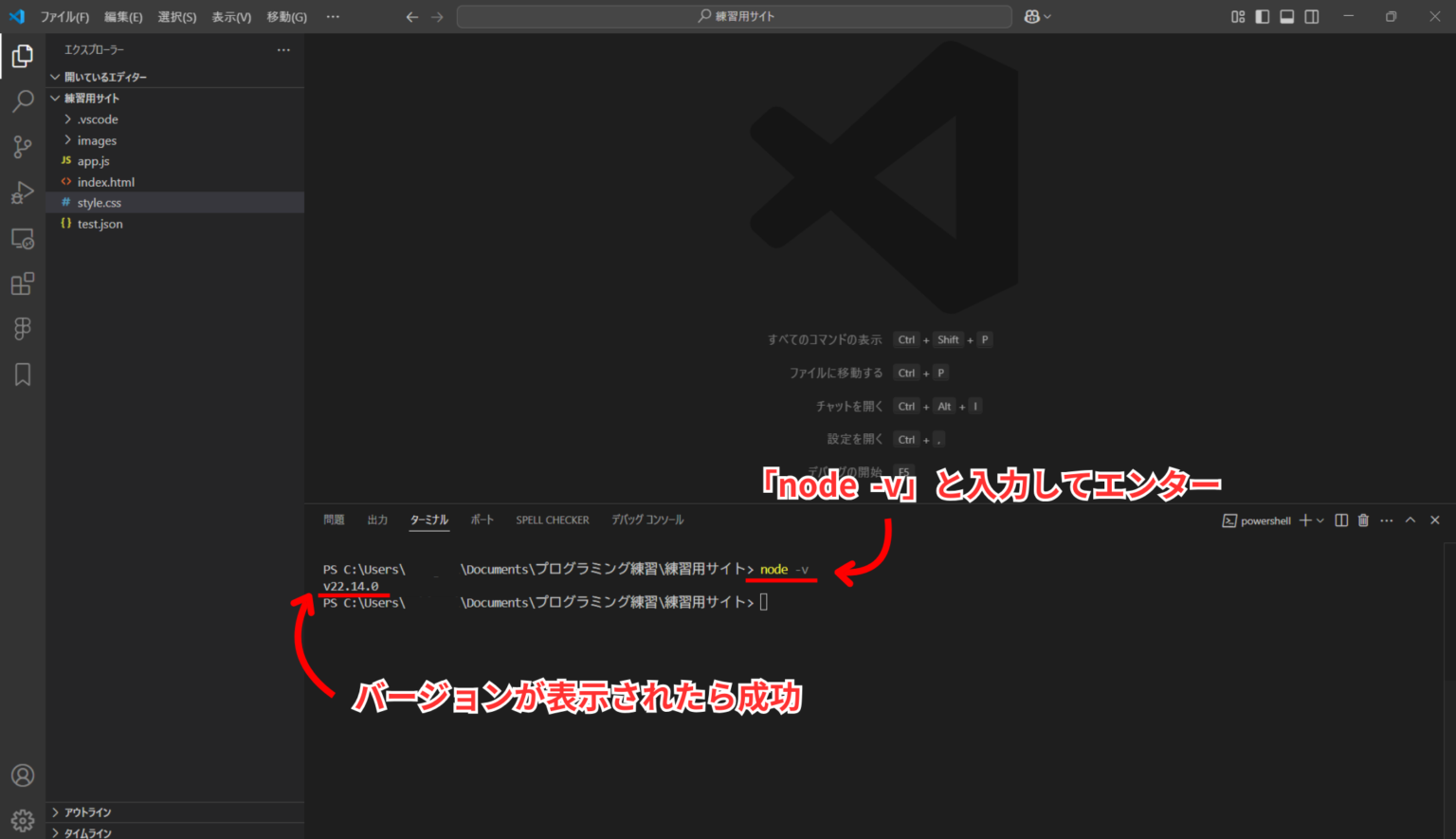Open the 表示 menu
Image resolution: width=1456 pixels, height=839 pixels.
pos(230,16)
